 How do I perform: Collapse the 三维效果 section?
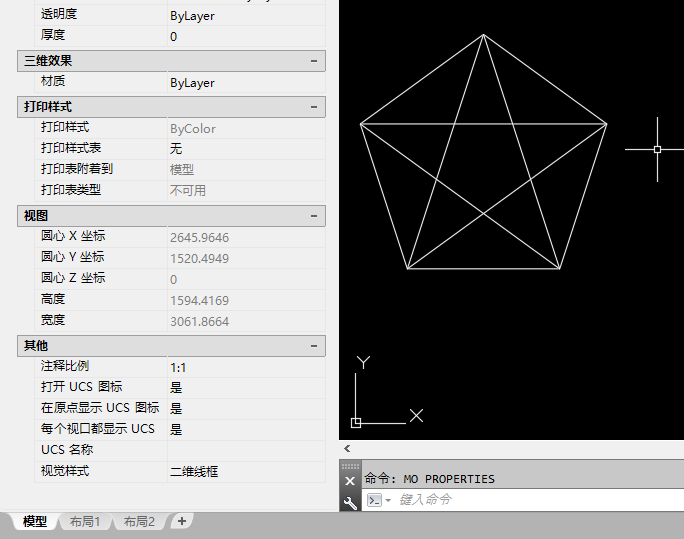pos(314,61)
